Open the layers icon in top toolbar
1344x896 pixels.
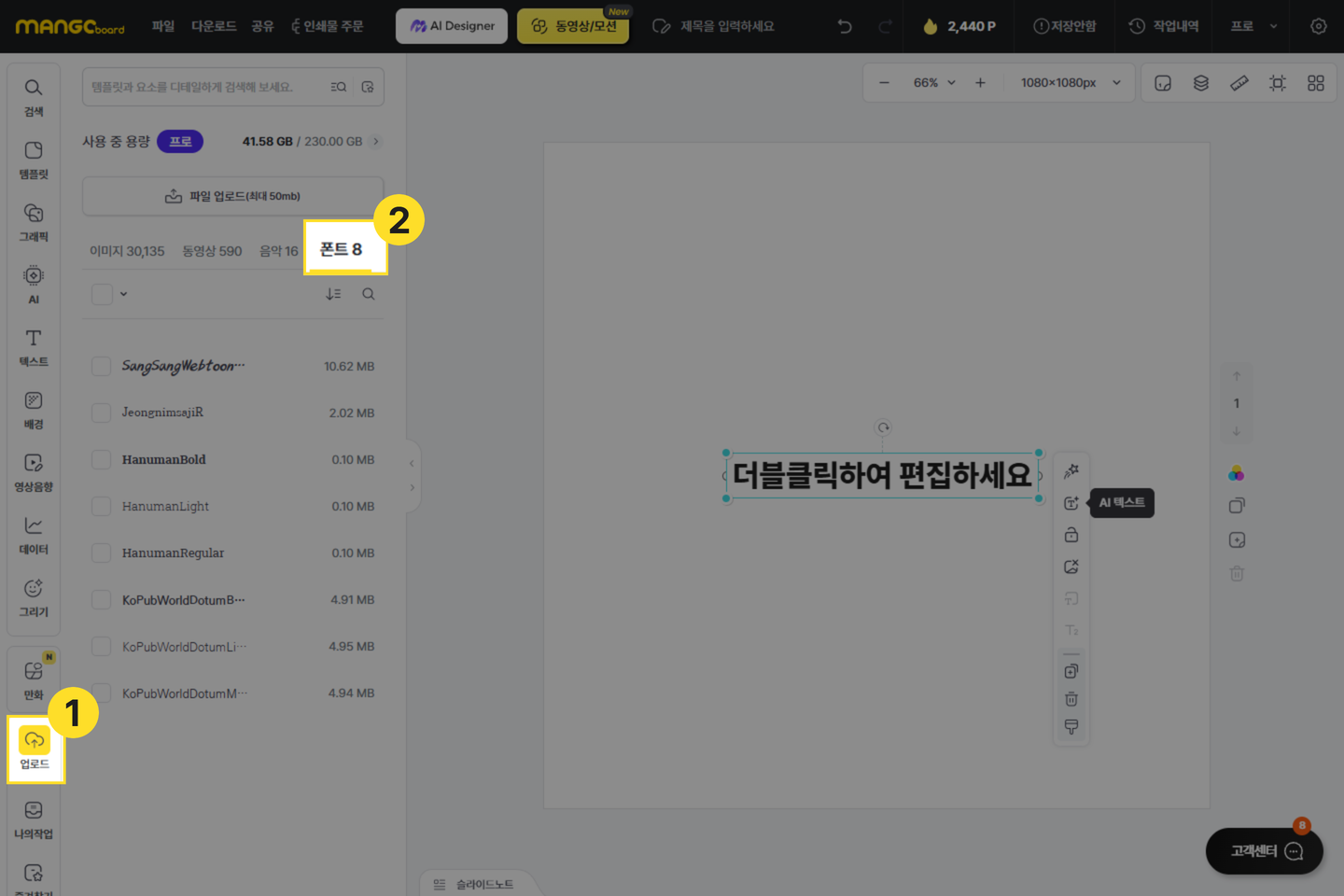1201,83
